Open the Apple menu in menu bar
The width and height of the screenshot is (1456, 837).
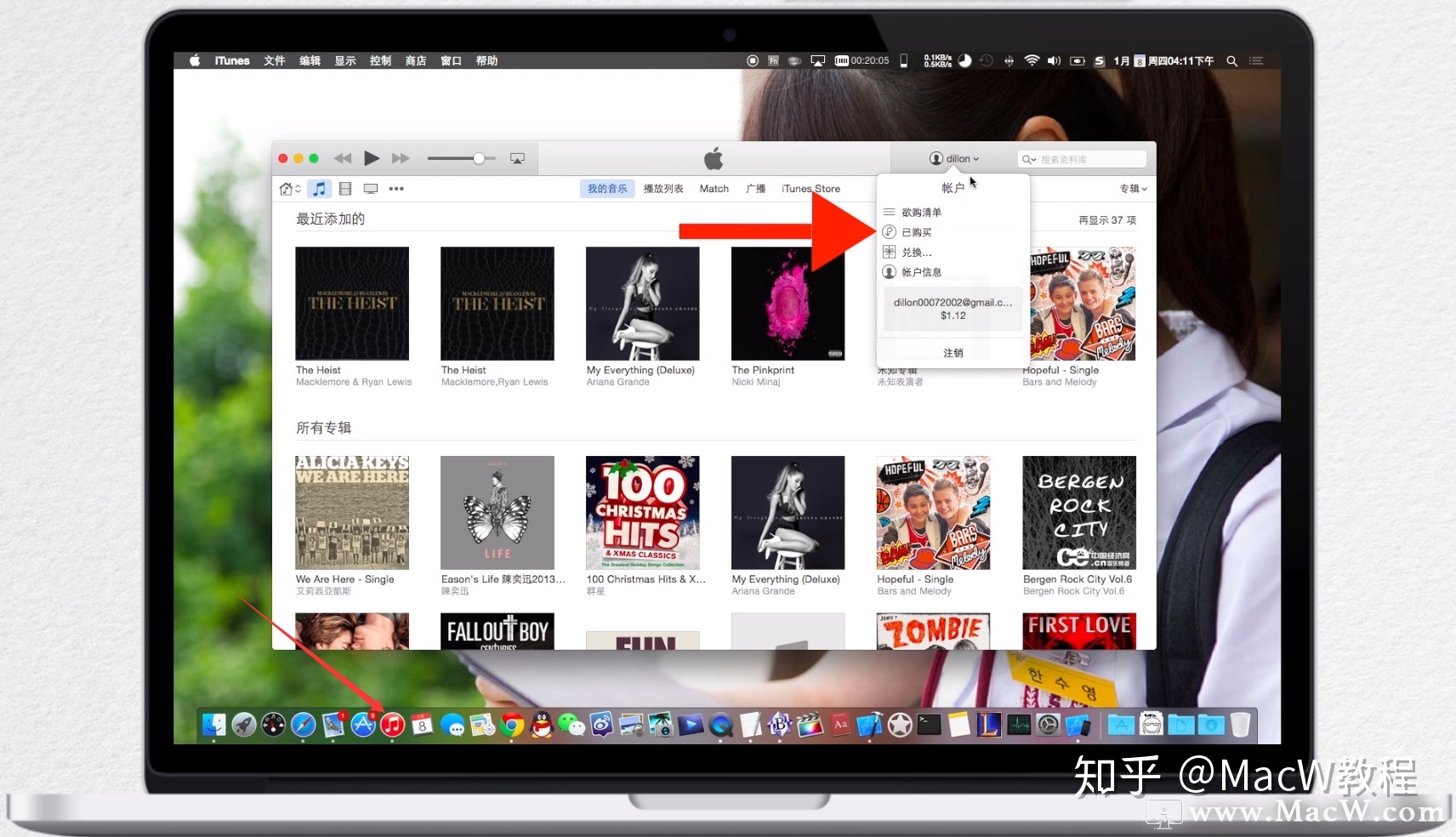[195, 61]
